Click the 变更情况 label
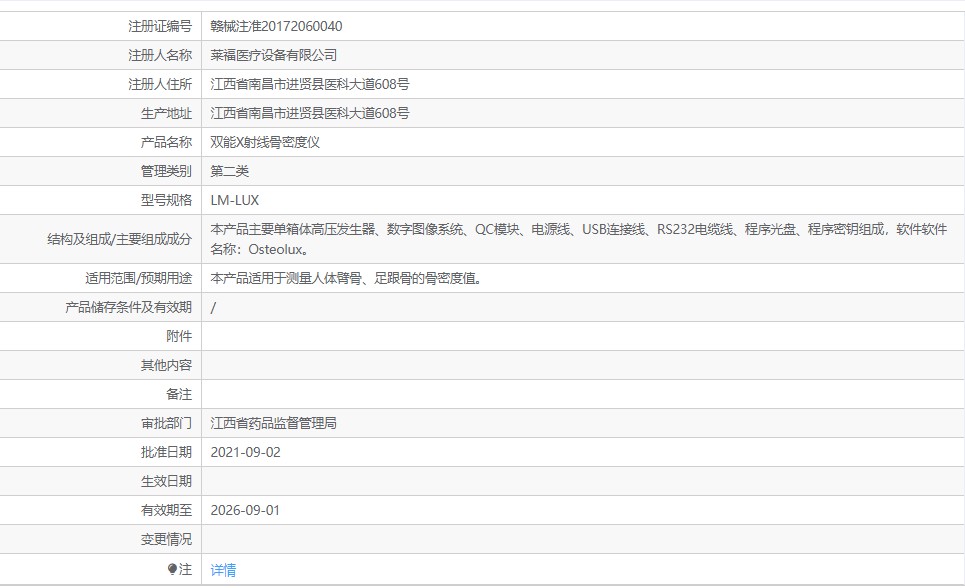The width and height of the screenshot is (965, 588). click(x=166, y=539)
